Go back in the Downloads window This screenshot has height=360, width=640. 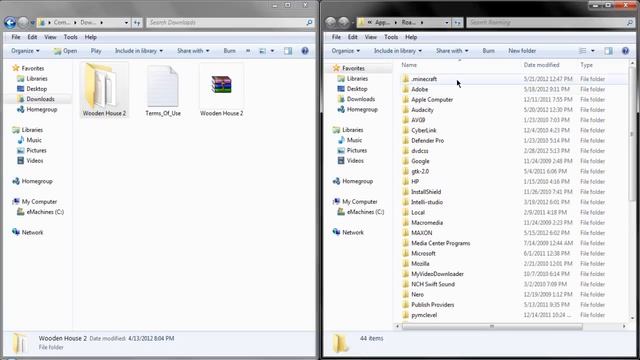[10, 22]
